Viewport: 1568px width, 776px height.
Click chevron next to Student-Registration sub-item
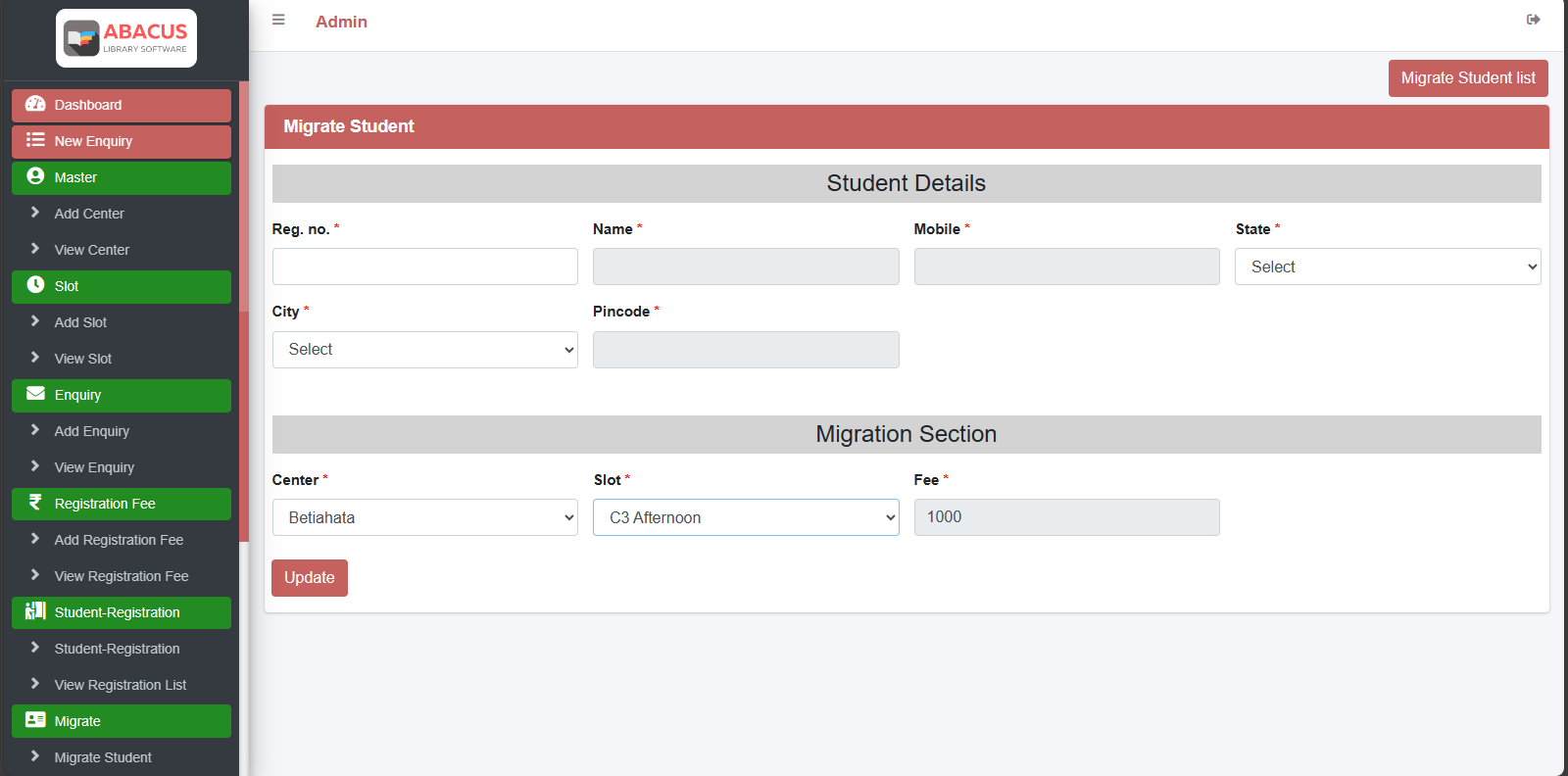tap(35, 648)
